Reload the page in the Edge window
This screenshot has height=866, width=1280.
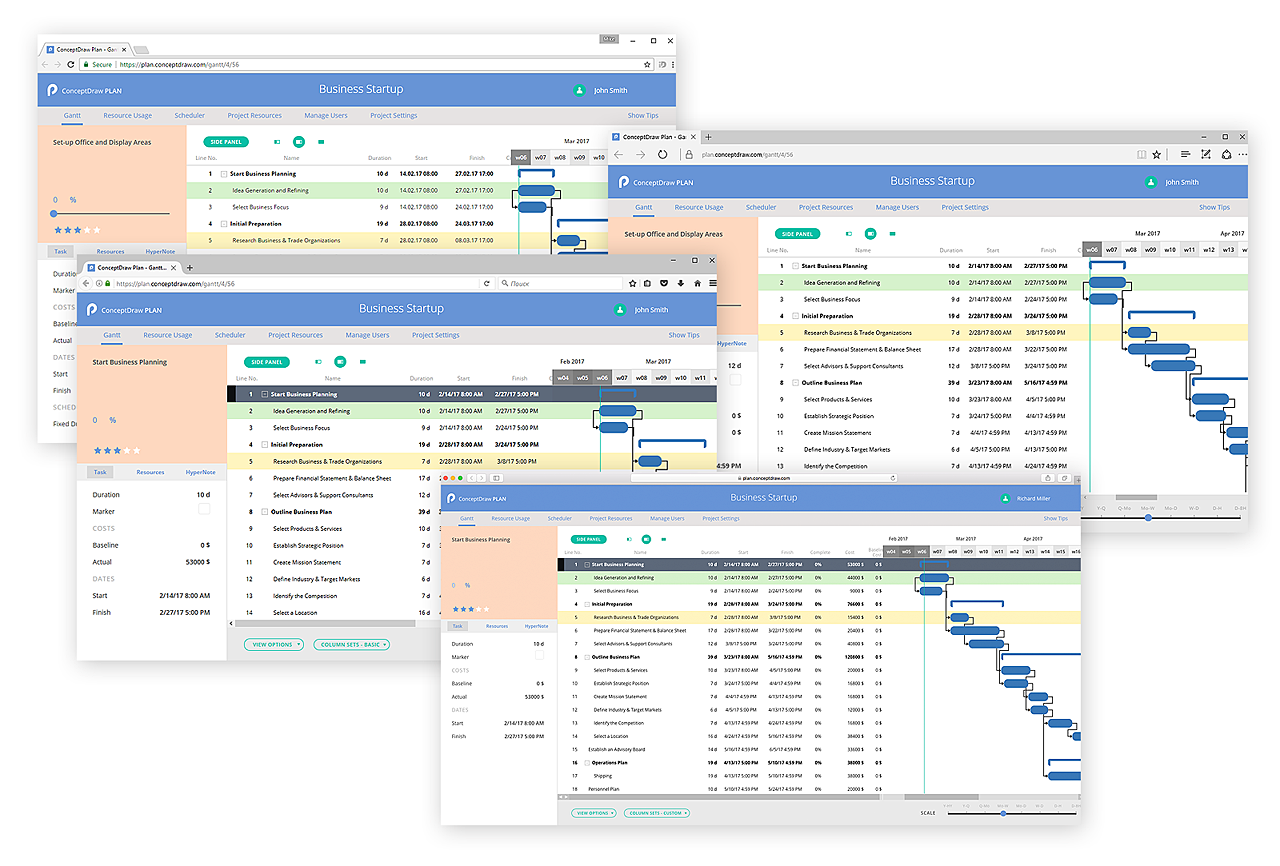pyautogui.click(x=662, y=155)
